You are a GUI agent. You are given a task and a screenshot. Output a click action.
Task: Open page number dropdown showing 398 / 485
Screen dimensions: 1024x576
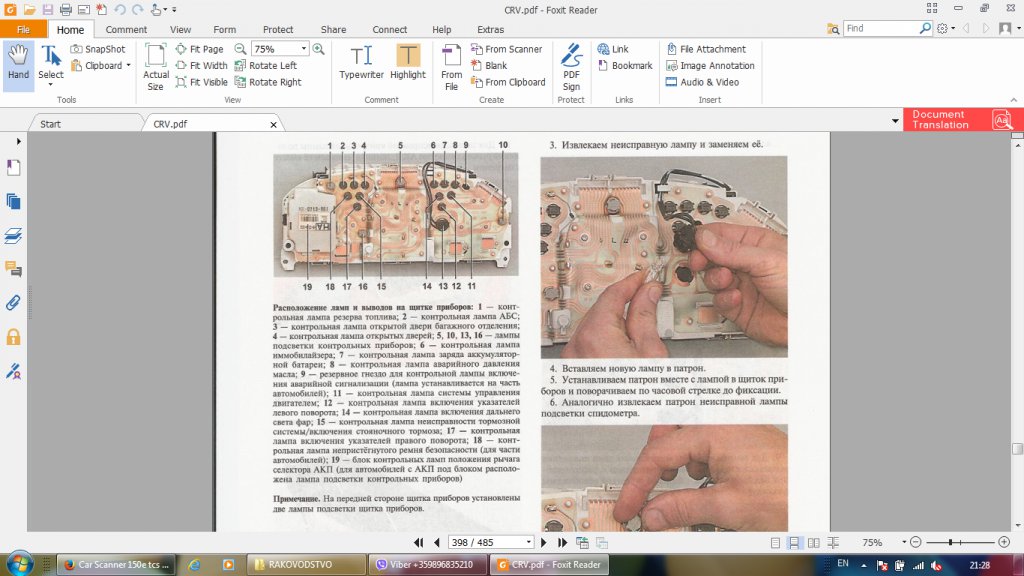[528, 542]
